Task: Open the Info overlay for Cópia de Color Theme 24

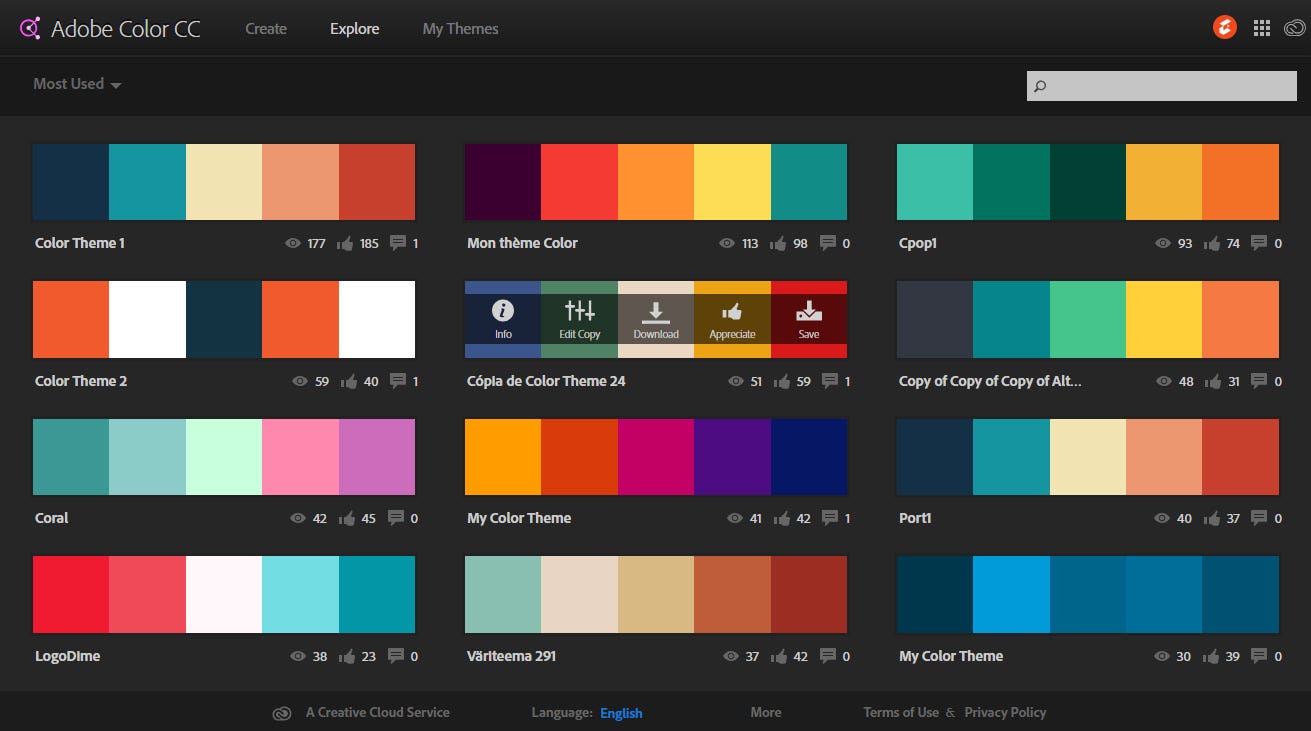Action: tap(502, 318)
